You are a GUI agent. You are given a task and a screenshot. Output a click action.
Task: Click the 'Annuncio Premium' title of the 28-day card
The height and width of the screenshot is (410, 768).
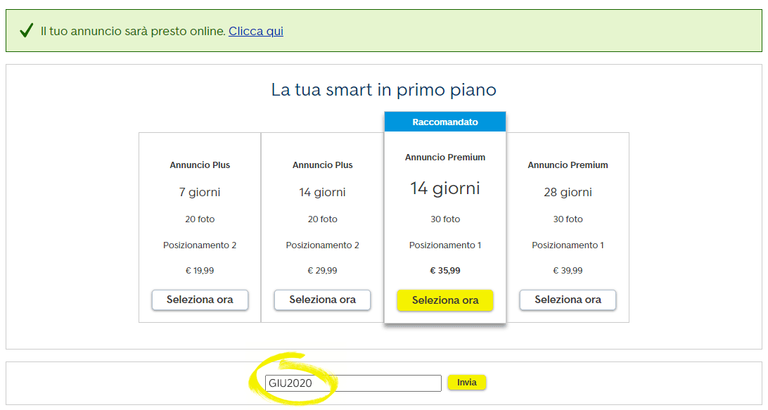[568, 165]
